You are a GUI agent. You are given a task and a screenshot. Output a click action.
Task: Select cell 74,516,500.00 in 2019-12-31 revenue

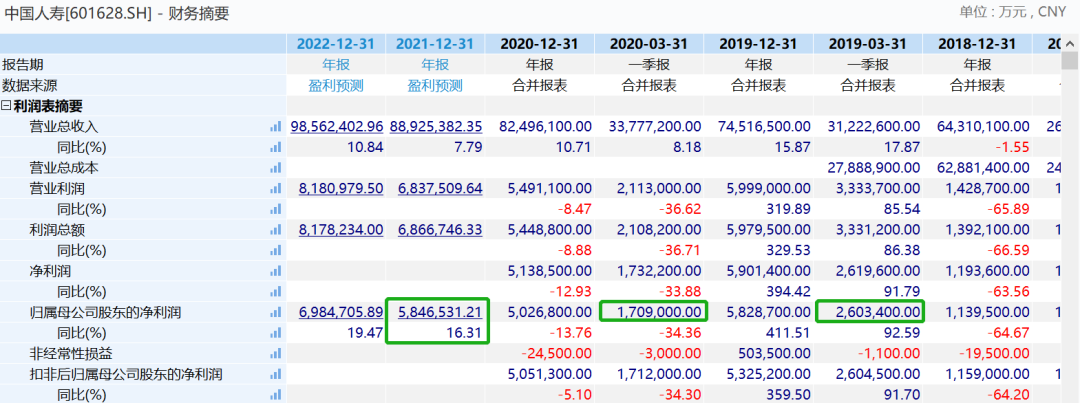765,127
